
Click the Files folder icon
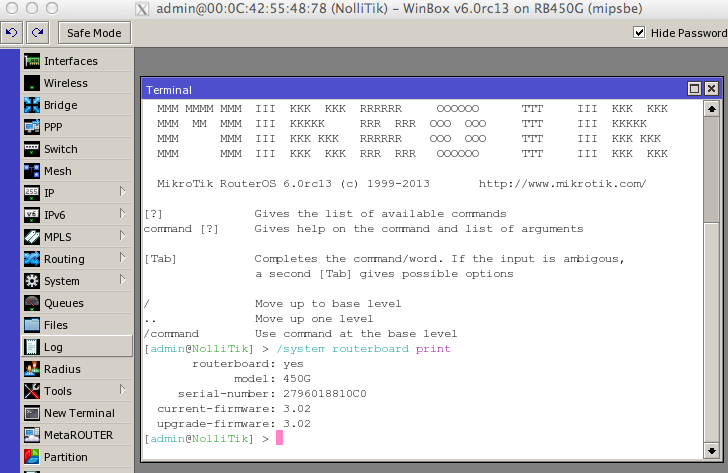32,325
